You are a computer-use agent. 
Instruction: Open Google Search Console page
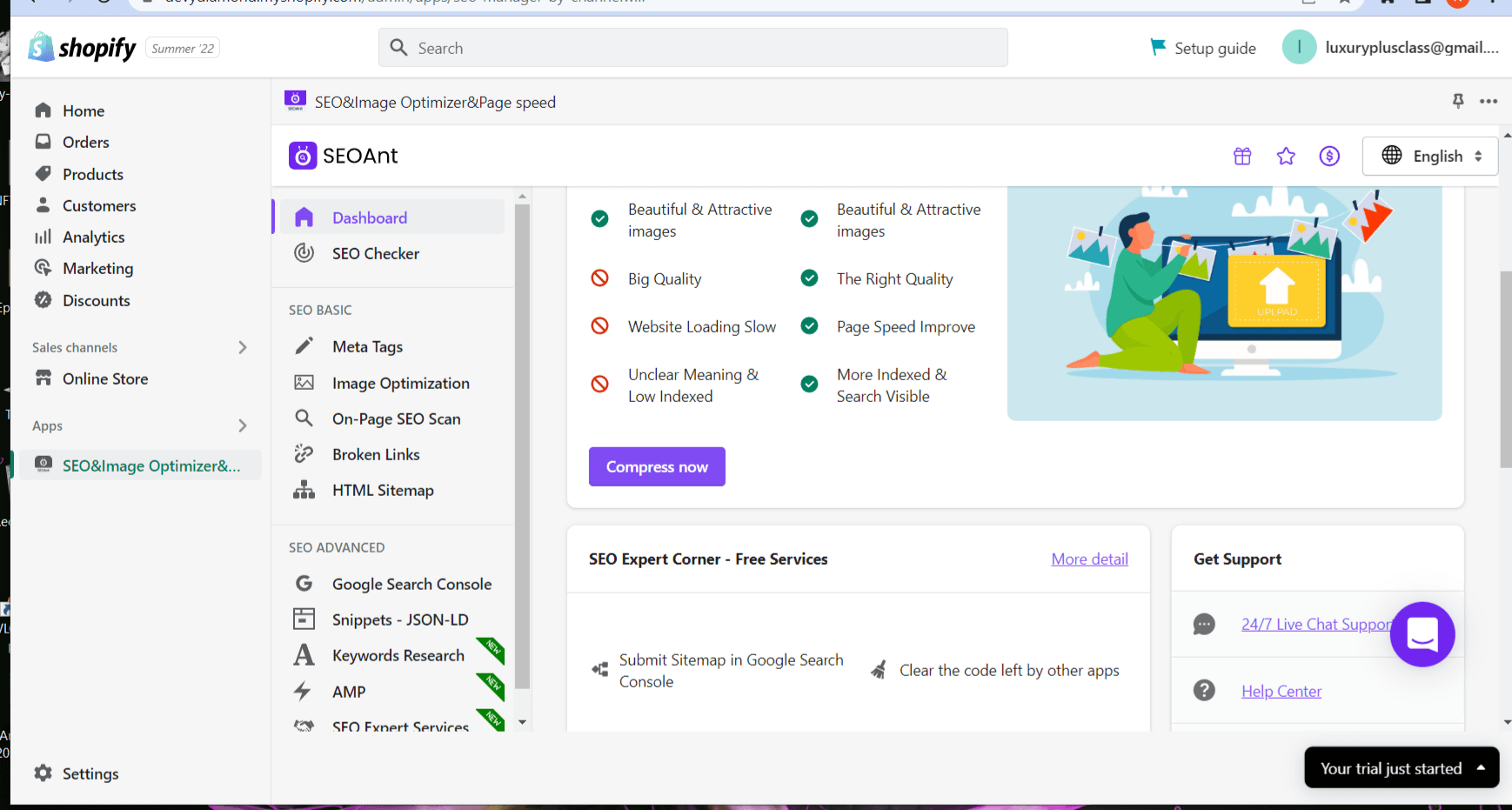pos(411,584)
